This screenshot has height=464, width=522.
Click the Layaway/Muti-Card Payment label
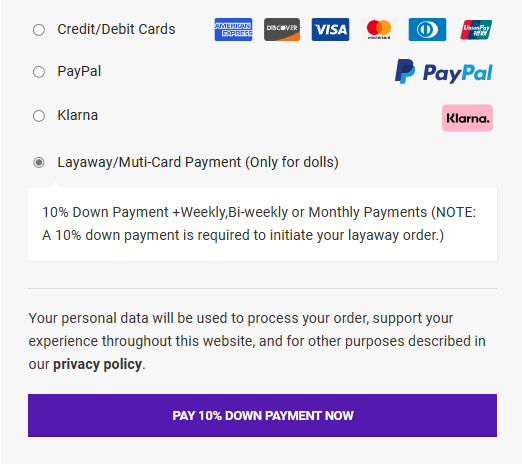coord(198,162)
